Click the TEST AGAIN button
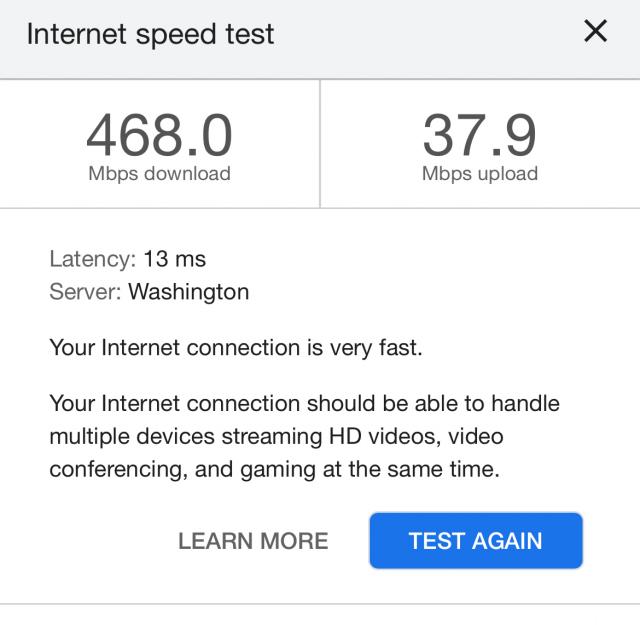 pos(476,540)
